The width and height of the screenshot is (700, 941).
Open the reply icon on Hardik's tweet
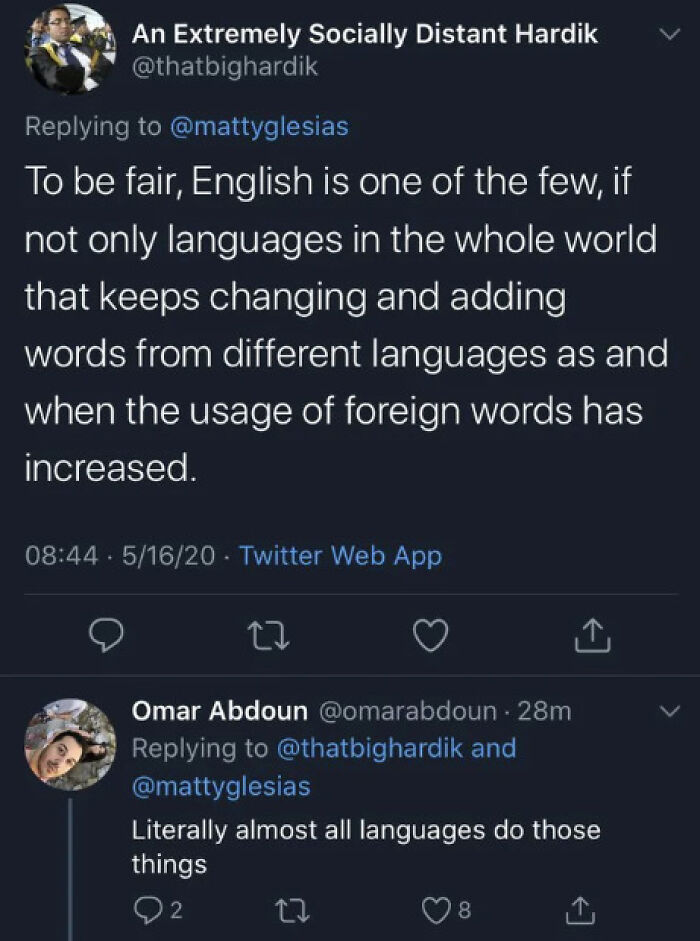(108, 634)
